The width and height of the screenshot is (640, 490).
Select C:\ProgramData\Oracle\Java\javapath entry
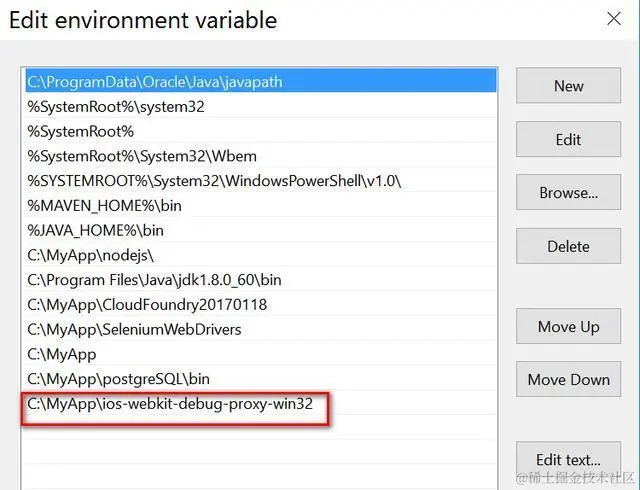(x=261, y=81)
